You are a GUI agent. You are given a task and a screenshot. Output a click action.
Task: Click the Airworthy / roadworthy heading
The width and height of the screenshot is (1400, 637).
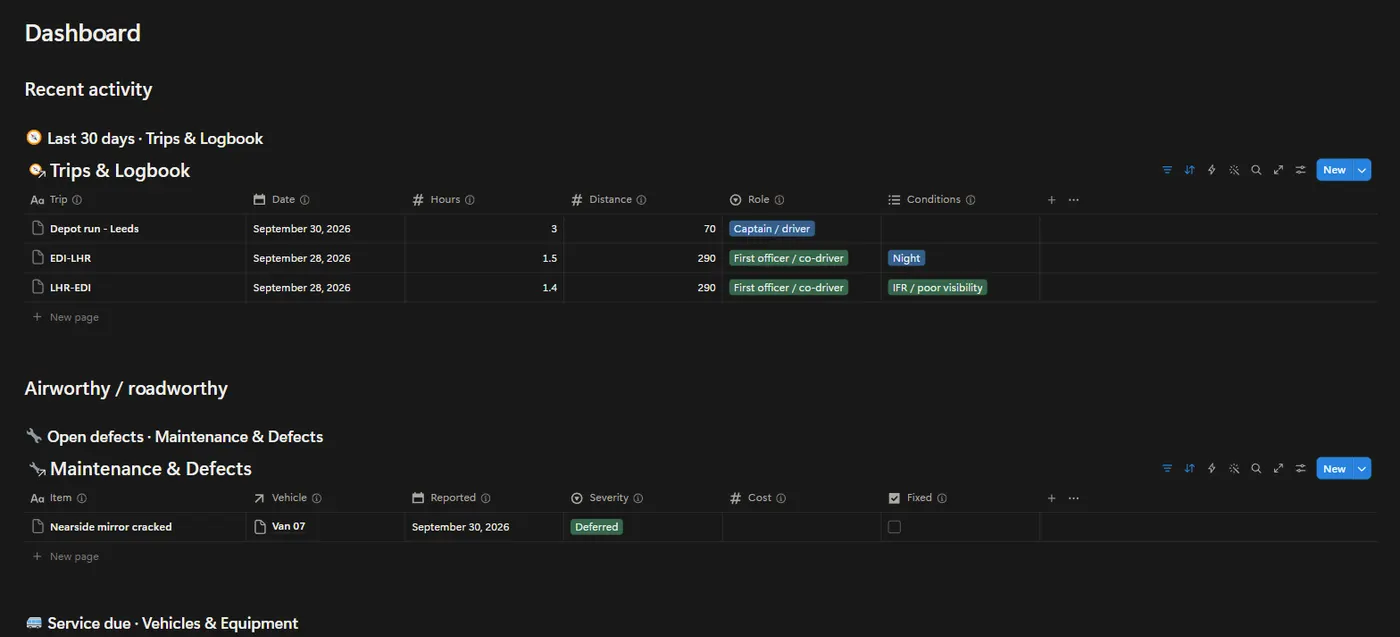(x=126, y=389)
